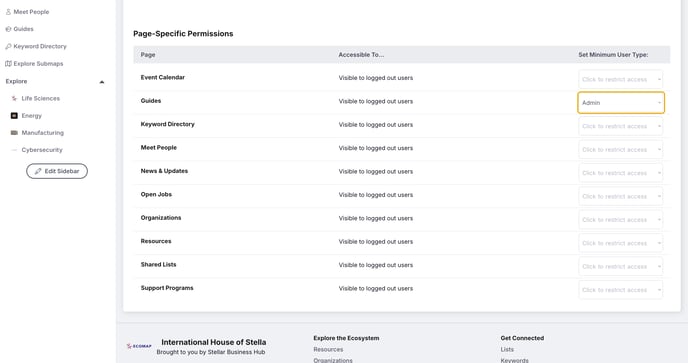Image resolution: width=688 pixels, height=363 pixels.
Task: Open footer Keywords link
Action: (x=514, y=360)
